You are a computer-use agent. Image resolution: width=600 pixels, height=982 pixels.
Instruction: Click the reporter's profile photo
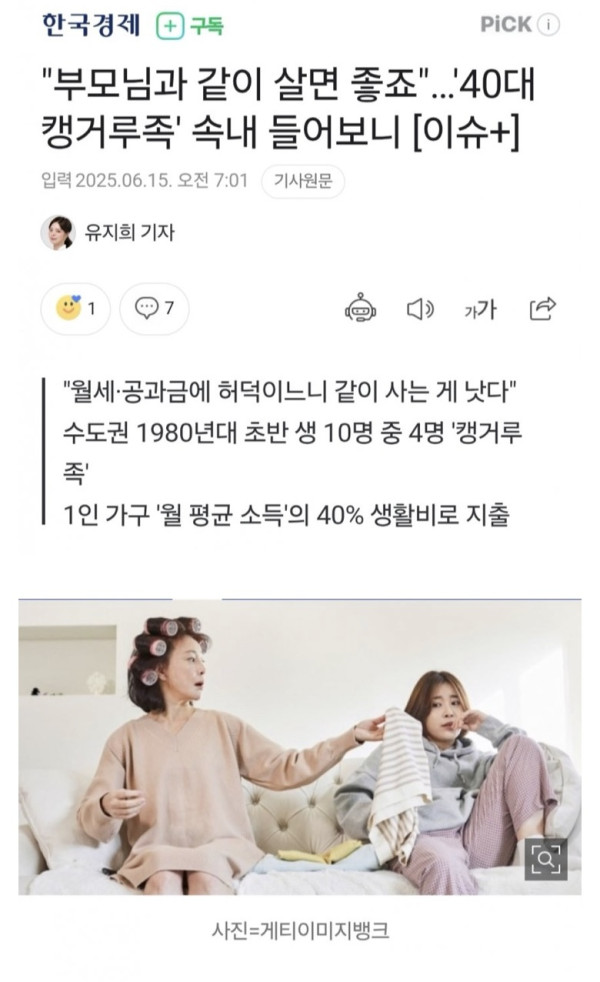click(x=58, y=232)
